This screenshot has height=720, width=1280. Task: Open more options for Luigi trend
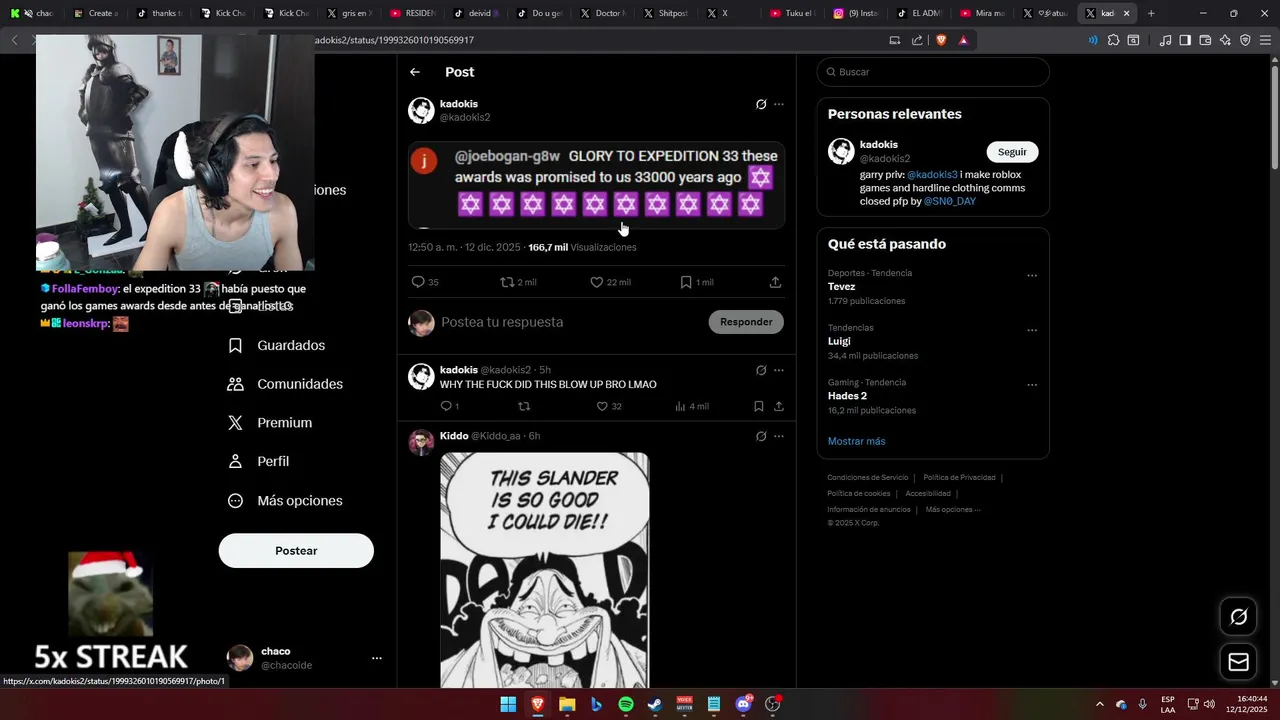pyautogui.click(x=1032, y=330)
